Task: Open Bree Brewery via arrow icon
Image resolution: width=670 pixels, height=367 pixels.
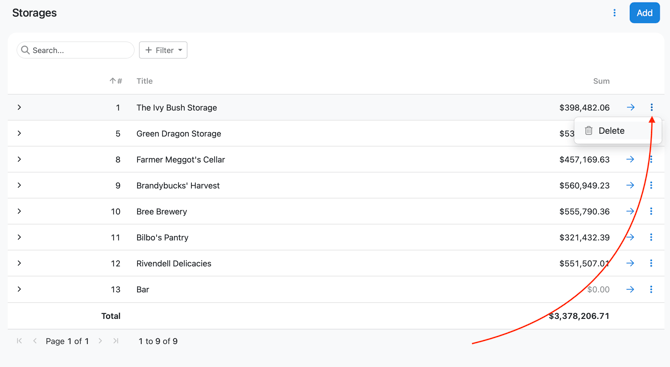Action: coord(630,211)
